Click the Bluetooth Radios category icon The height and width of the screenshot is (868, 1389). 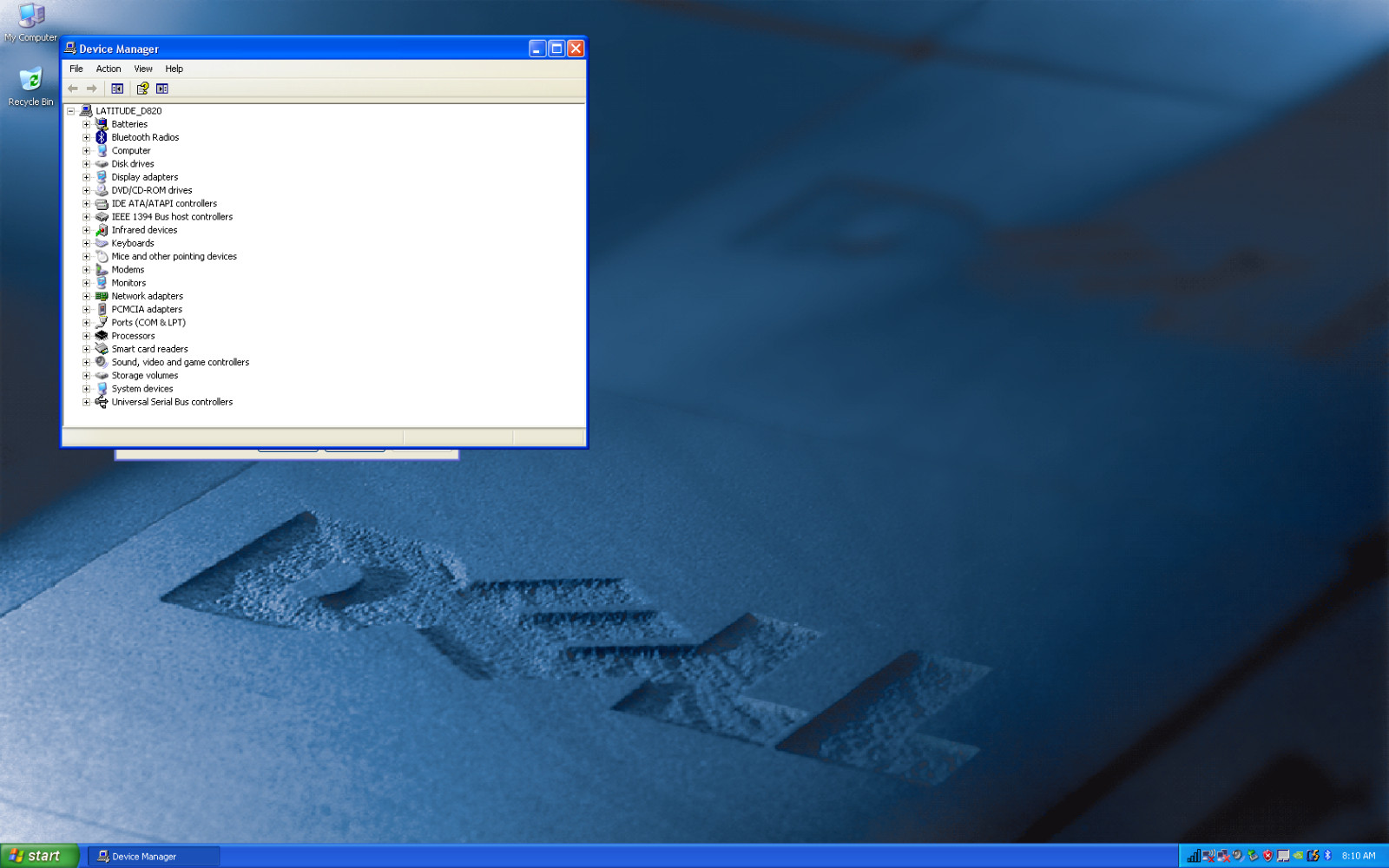point(102,137)
